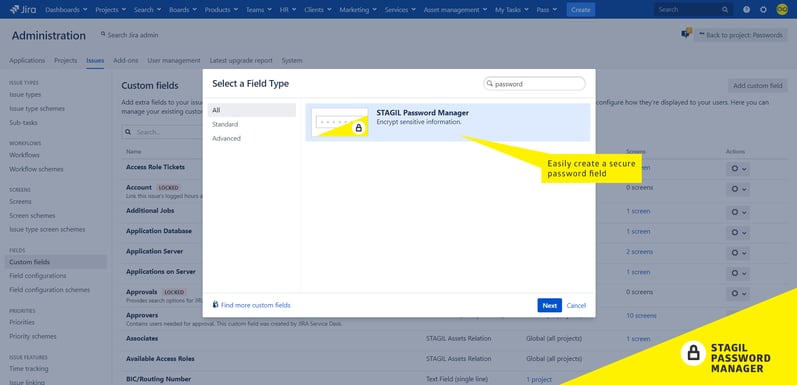Open the Projects dropdown menu
The image size is (797, 385).
click(x=110, y=10)
